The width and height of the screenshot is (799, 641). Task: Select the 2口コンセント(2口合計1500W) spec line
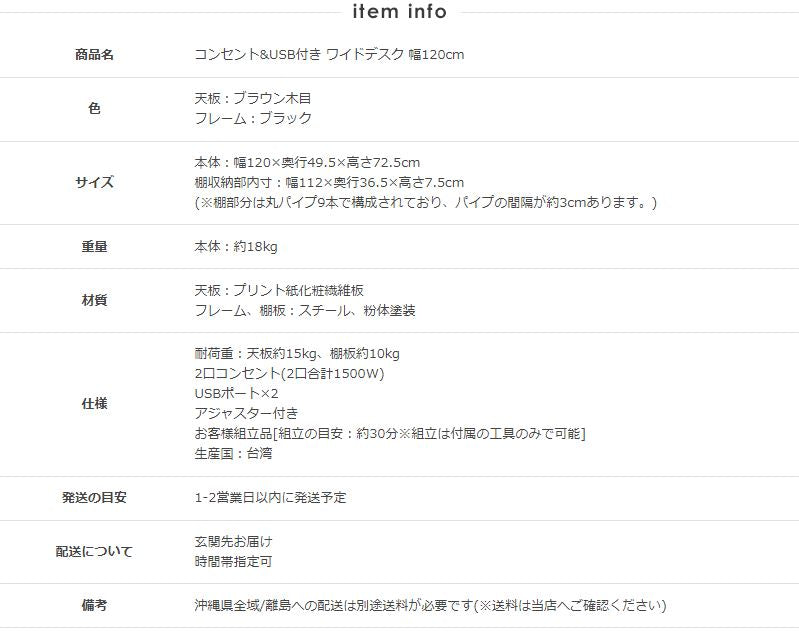click(x=290, y=374)
